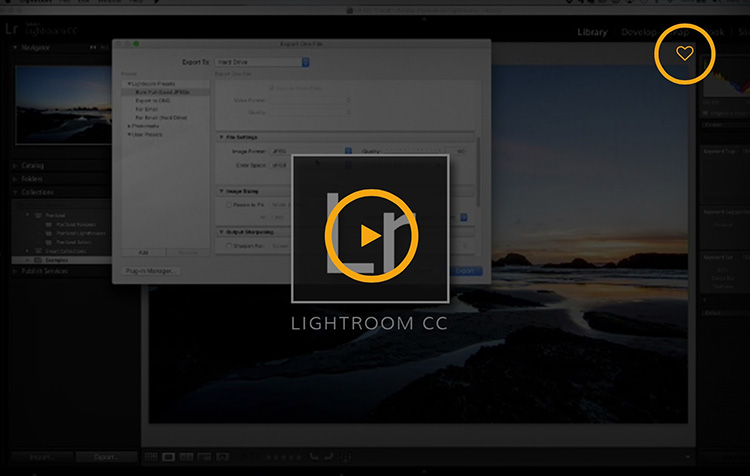Viewport: 750px width, 476px height.
Task: Switch to the Develop module
Action: tap(639, 32)
